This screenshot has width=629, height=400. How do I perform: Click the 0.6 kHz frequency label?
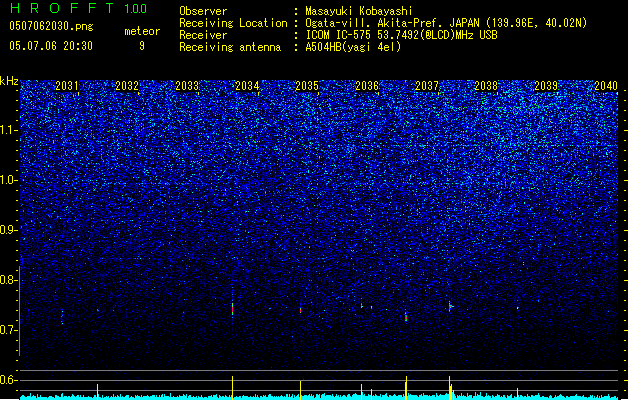[8, 380]
